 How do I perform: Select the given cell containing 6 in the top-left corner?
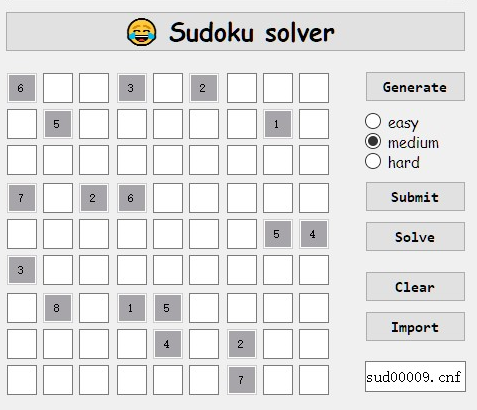point(22,88)
